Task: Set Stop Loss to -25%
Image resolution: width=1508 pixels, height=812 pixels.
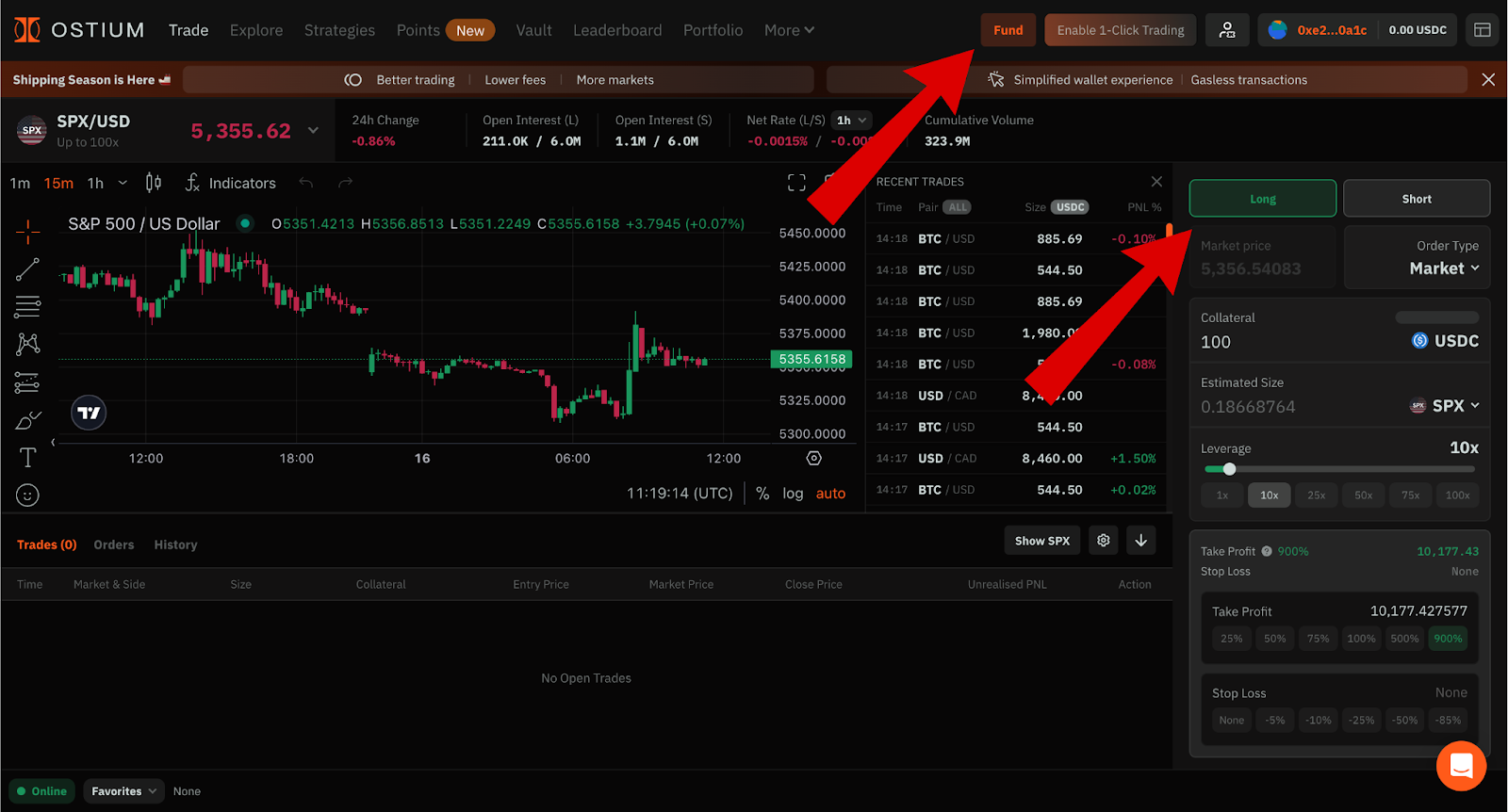Action: [x=1361, y=721]
